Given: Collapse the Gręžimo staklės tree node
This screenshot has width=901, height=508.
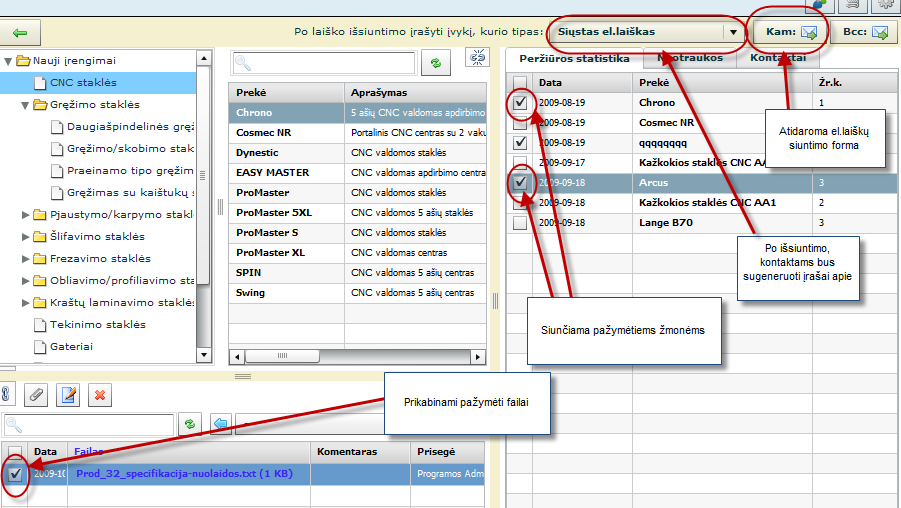Looking at the screenshot, I should tap(25, 105).
